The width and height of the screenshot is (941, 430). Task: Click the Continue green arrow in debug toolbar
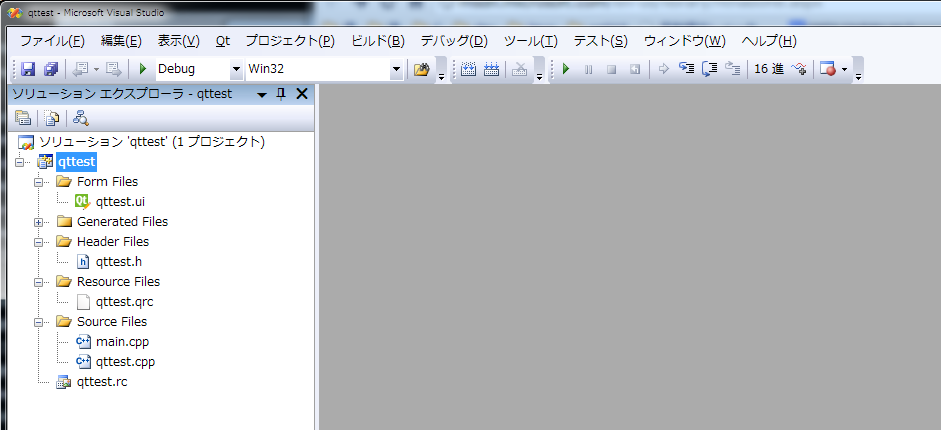pyautogui.click(x=565, y=69)
